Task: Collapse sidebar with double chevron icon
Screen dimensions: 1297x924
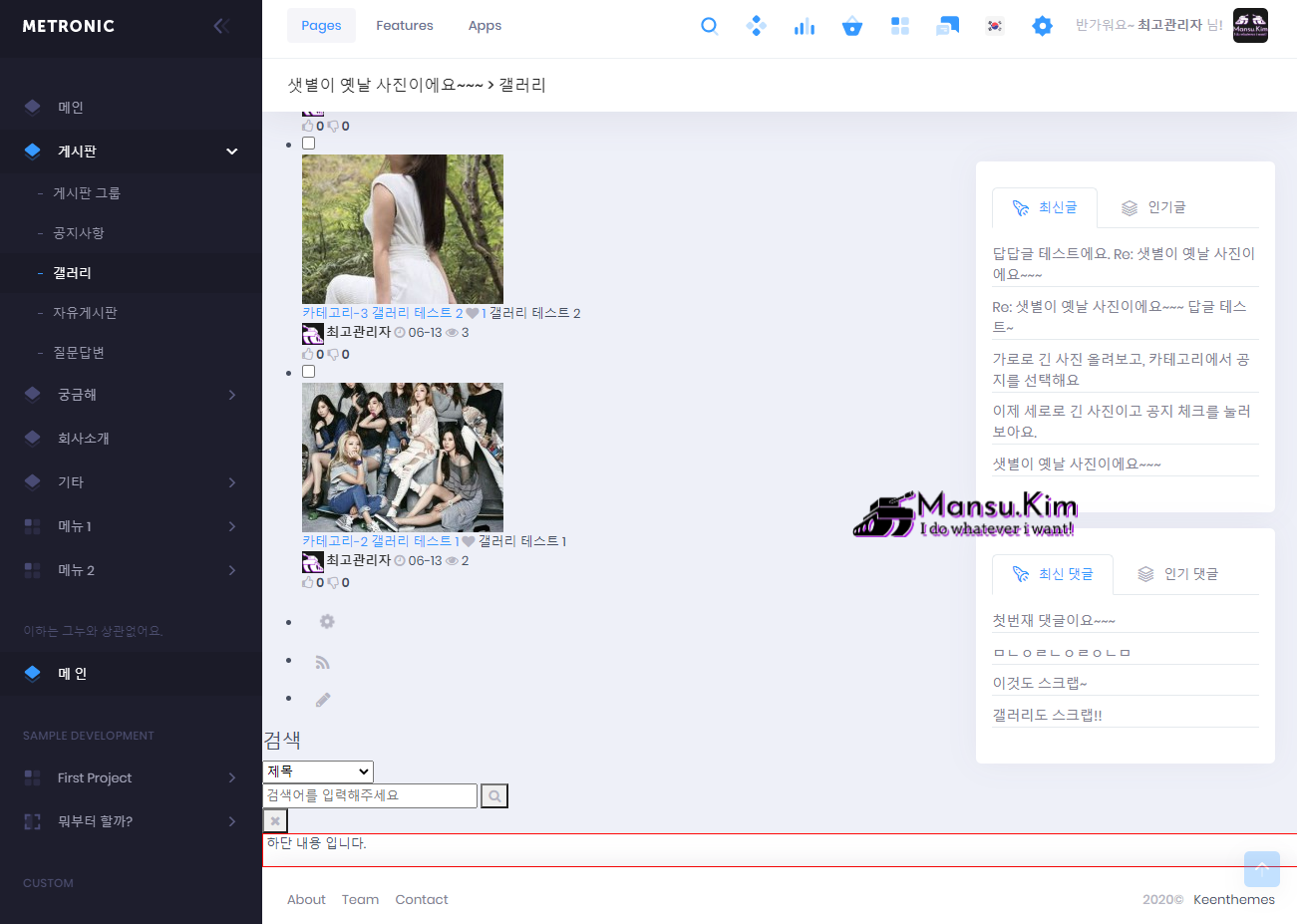Action: click(x=221, y=26)
